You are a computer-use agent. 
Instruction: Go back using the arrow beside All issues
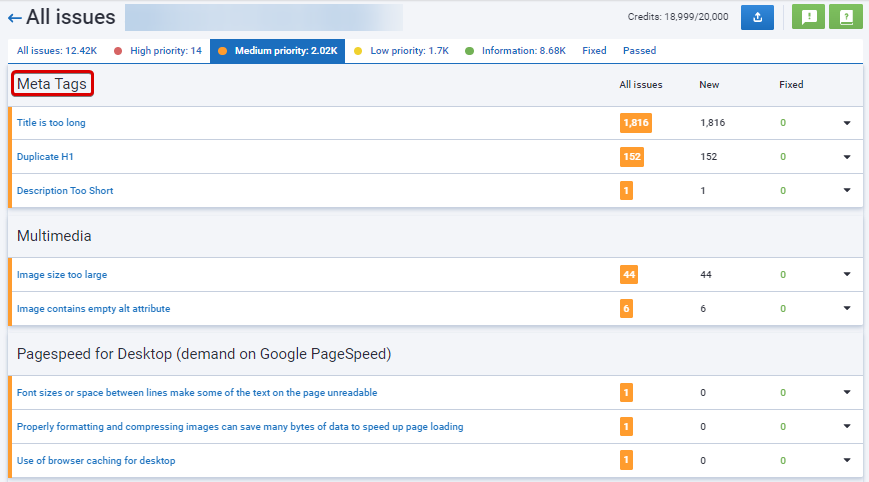[15, 18]
